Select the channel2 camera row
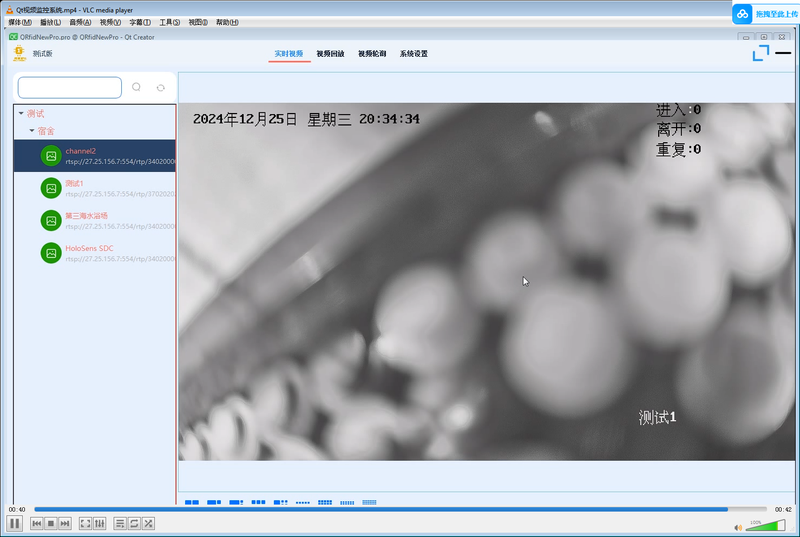The width and height of the screenshot is (800, 537). click(94, 156)
